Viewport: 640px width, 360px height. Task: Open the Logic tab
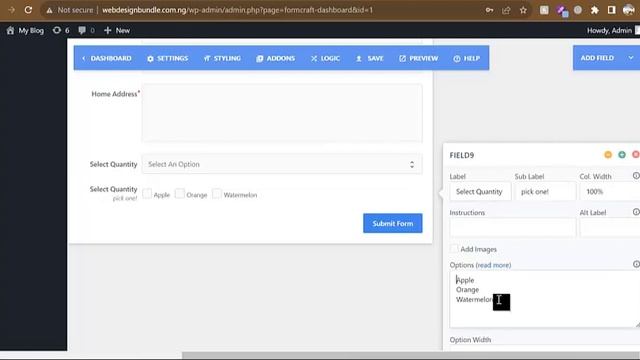click(x=325, y=58)
